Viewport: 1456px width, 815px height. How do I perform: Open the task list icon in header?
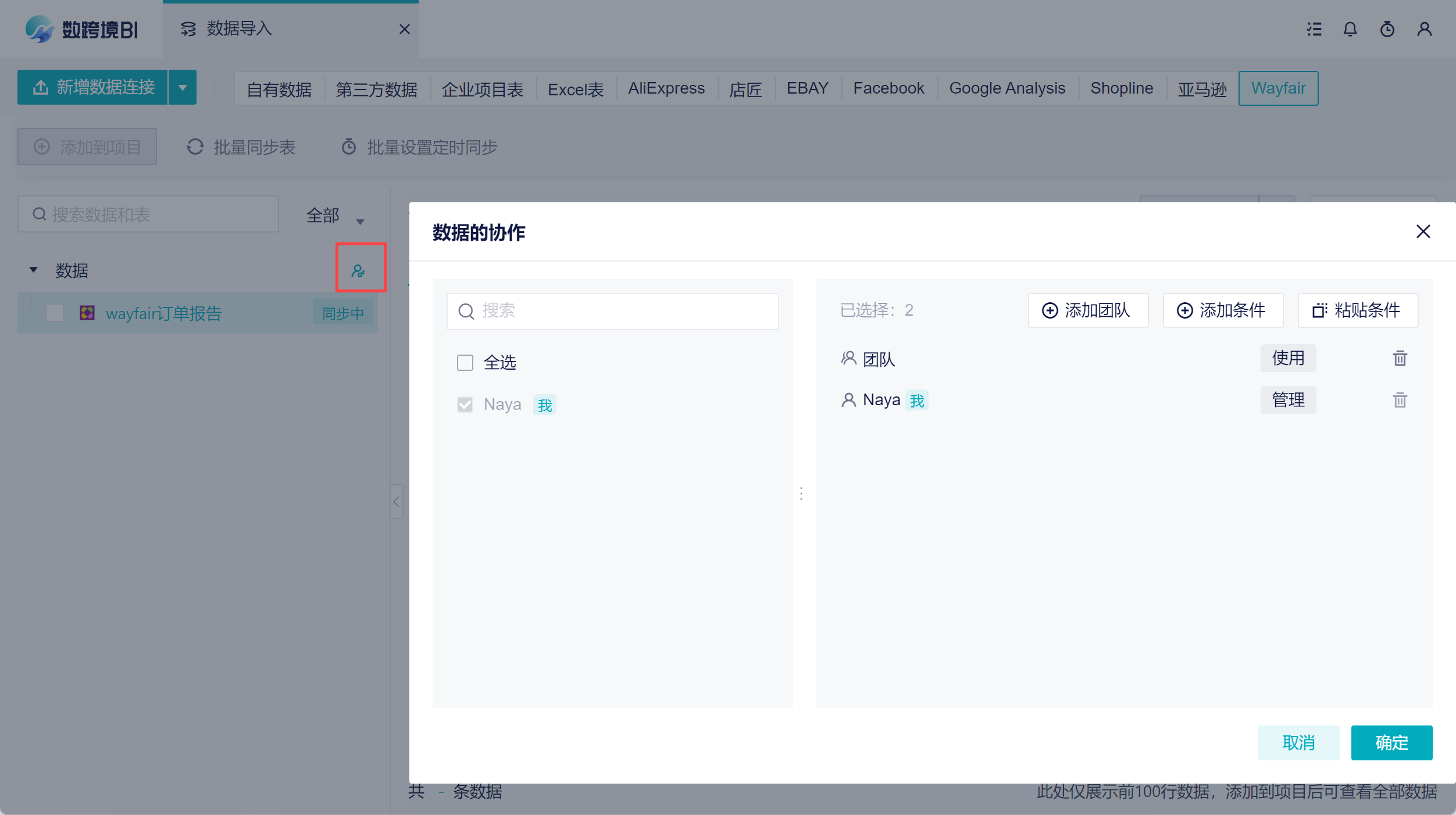1314,29
